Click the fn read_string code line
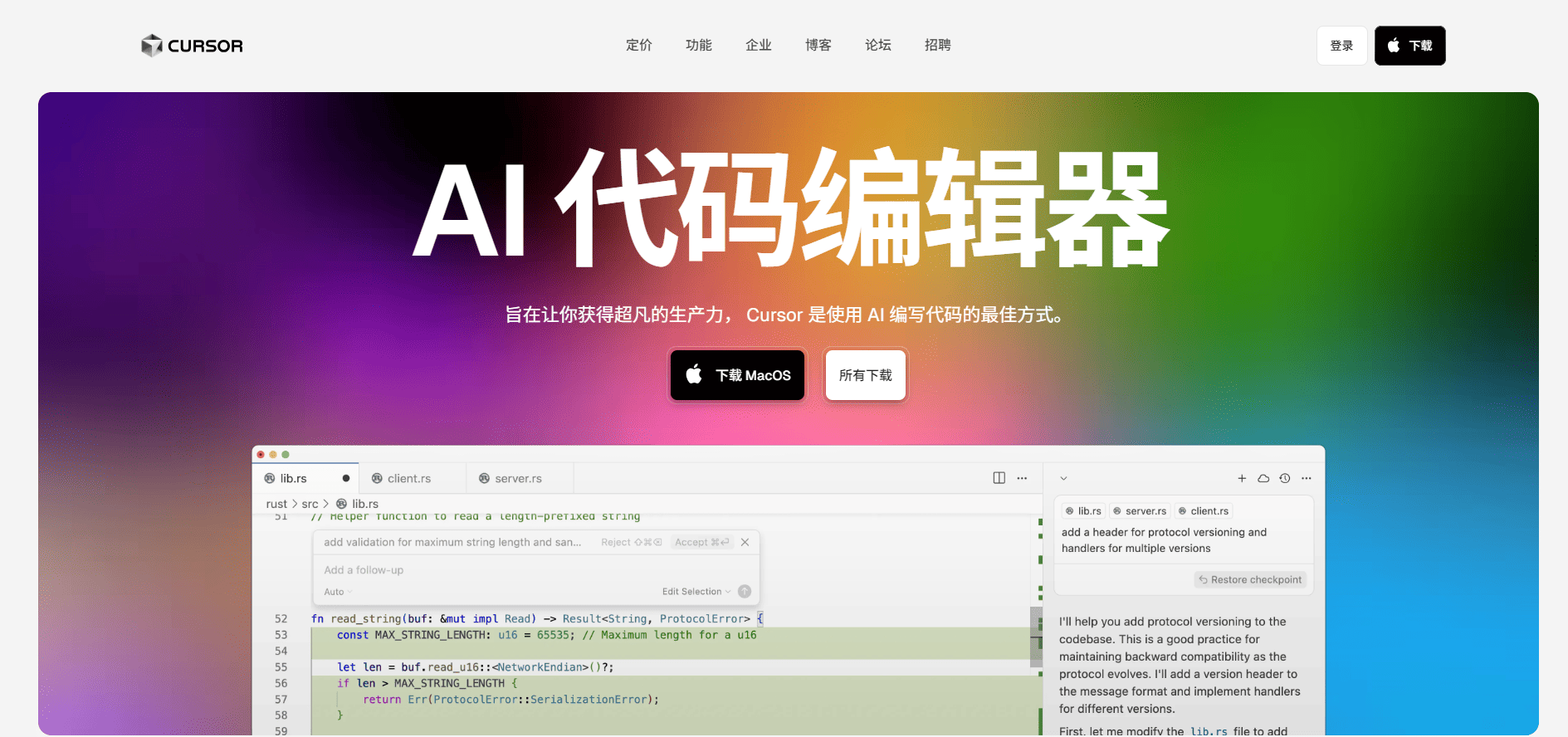Image resolution: width=1568 pixels, height=737 pixels. (x=537, y=619)
